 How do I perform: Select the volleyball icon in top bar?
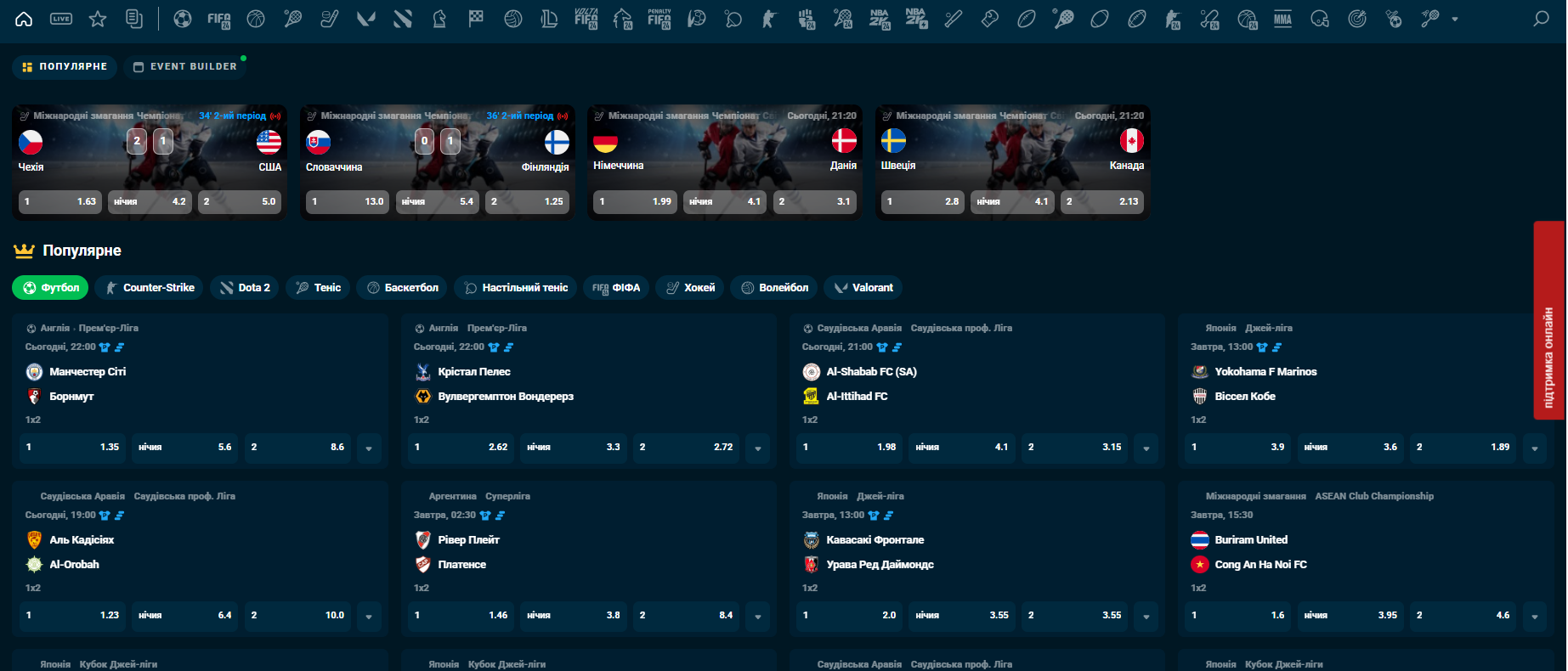coord(512,19)
